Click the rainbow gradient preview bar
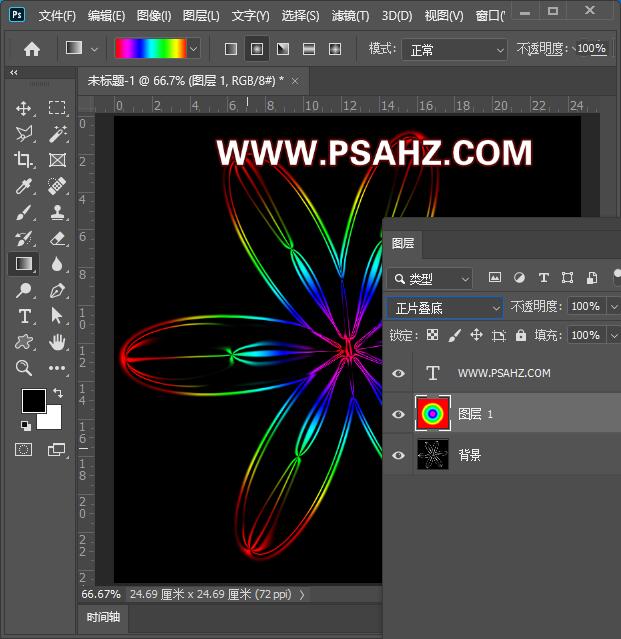Image resolution: width=621 pixels, height=639 pixels. (151, 49)
